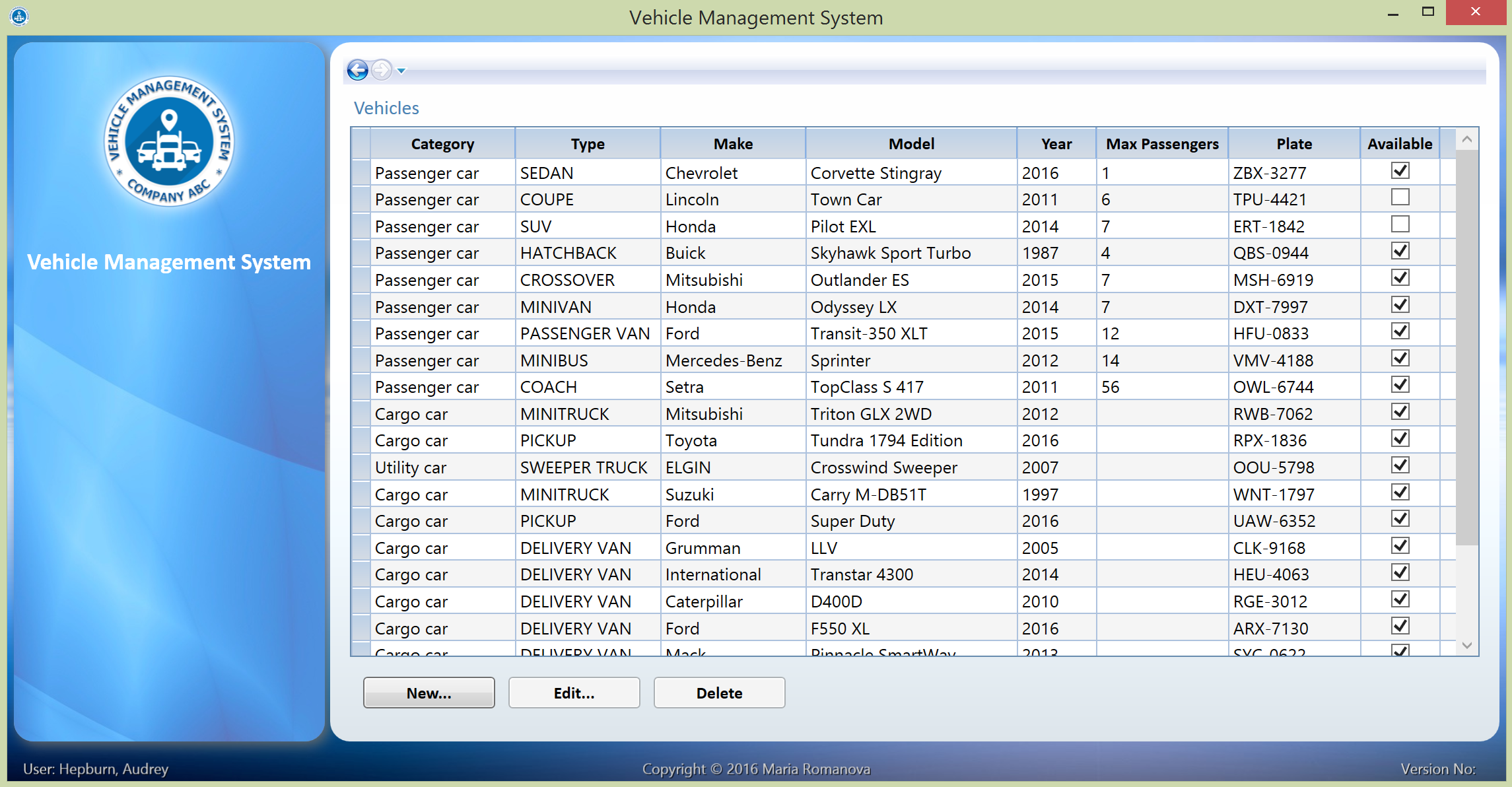The image size is (1512, 787).
Task: Check Available for Honda Pilot EXL
Action: pos(1400,224)
